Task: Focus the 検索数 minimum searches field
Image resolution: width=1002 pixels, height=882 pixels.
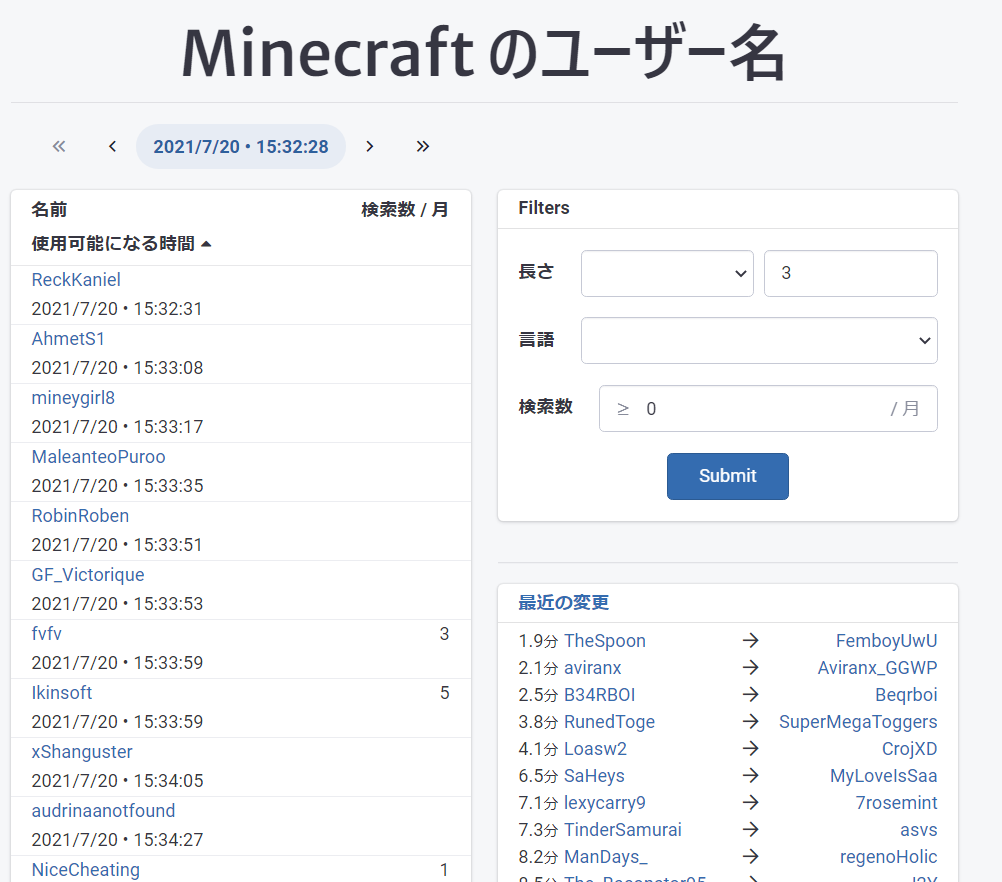Action: click(768, 408)
